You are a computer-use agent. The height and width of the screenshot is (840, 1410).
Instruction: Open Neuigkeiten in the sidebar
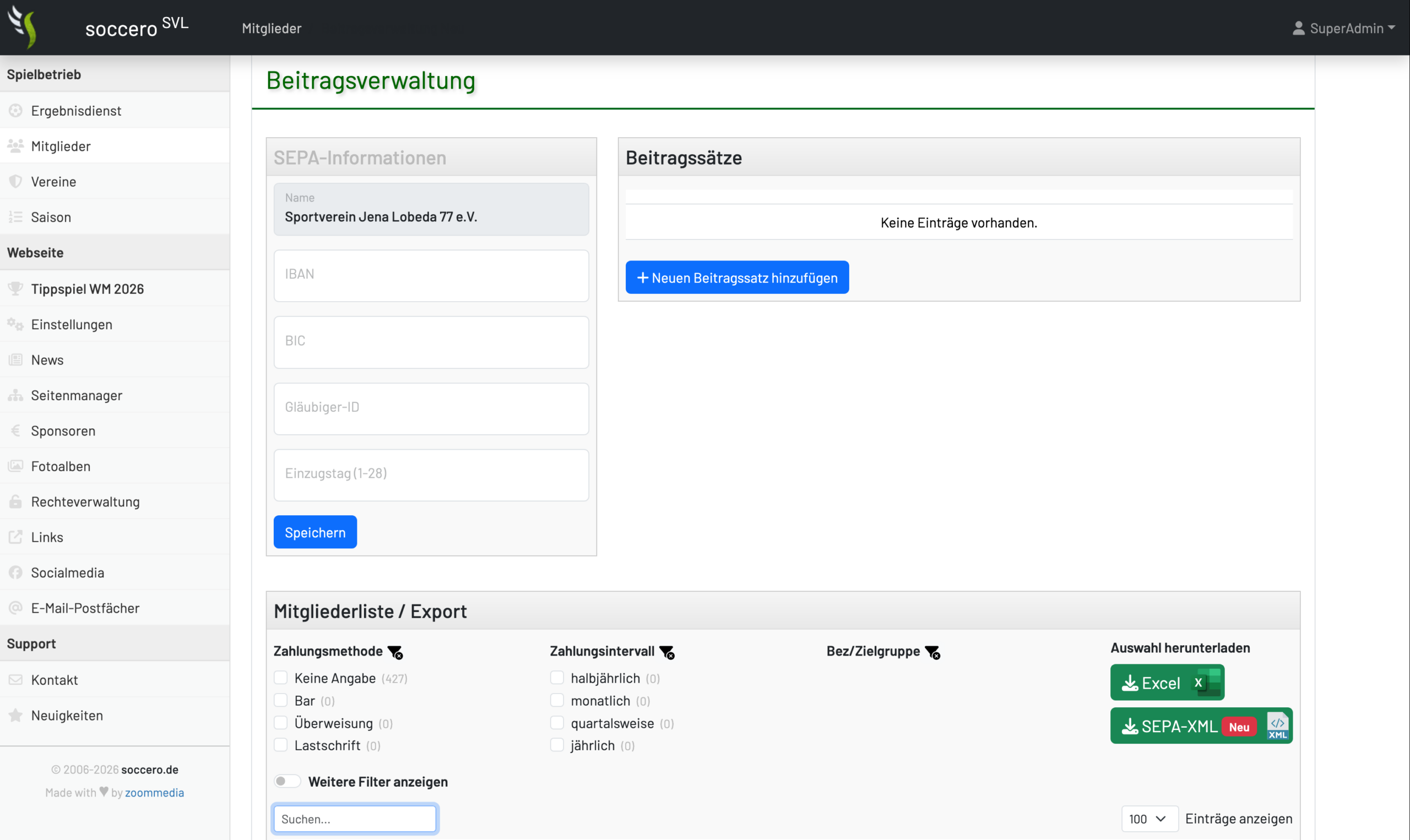[x=115, y=715]
